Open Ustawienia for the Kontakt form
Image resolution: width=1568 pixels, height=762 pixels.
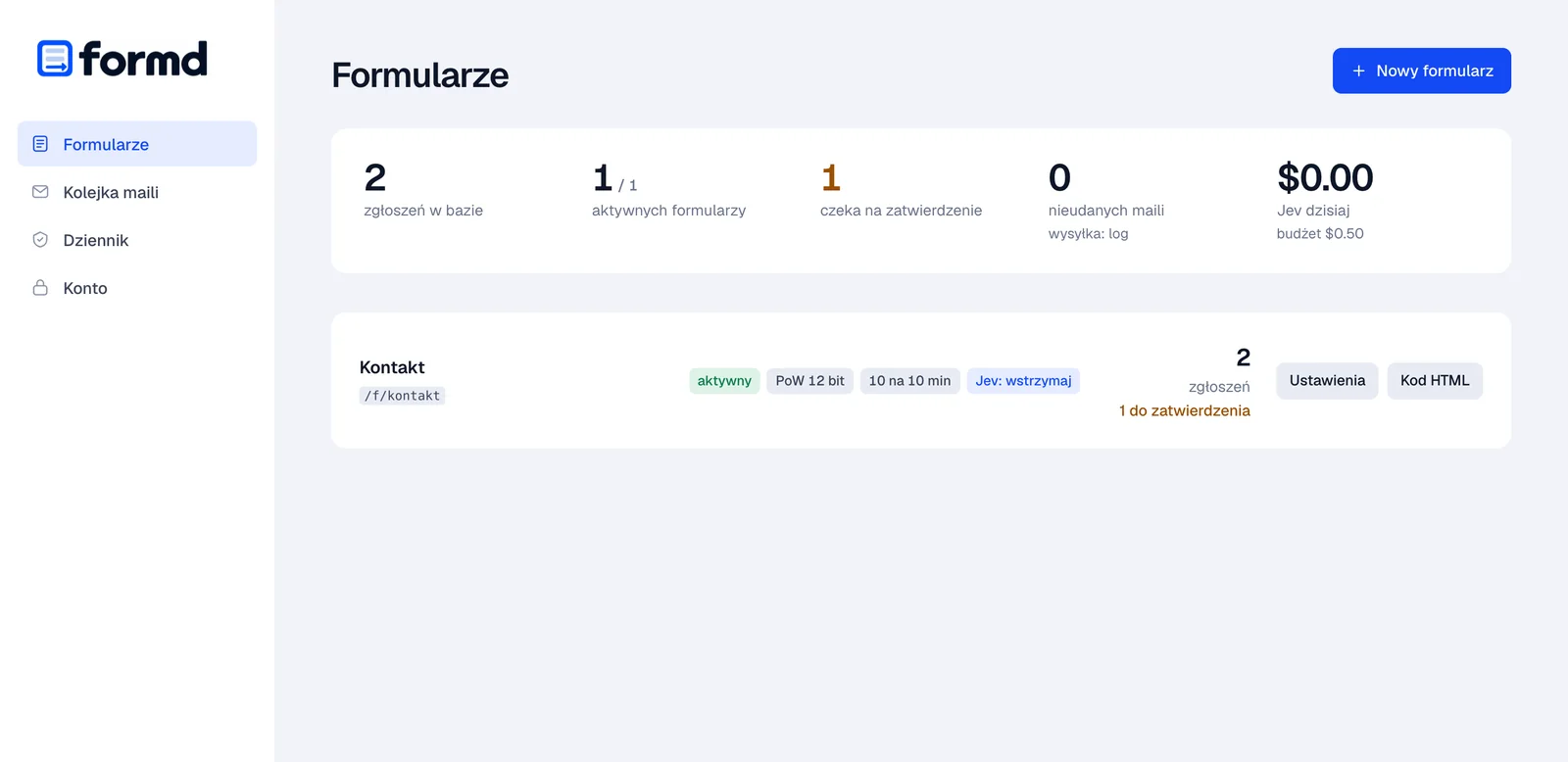[x=1327, y=381]
